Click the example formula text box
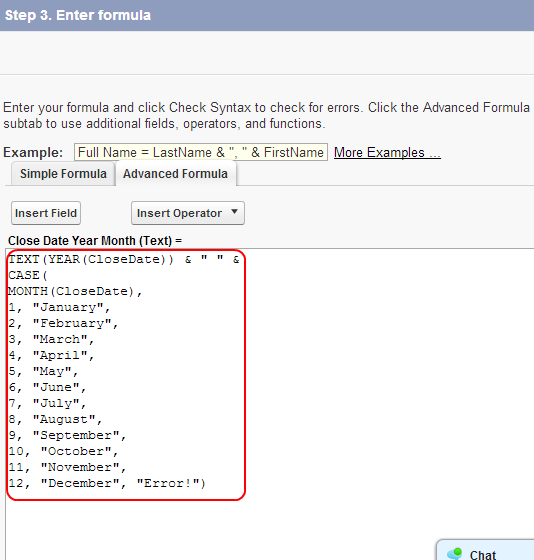Viewport: 534px width, 560px height. coord(201,152)
